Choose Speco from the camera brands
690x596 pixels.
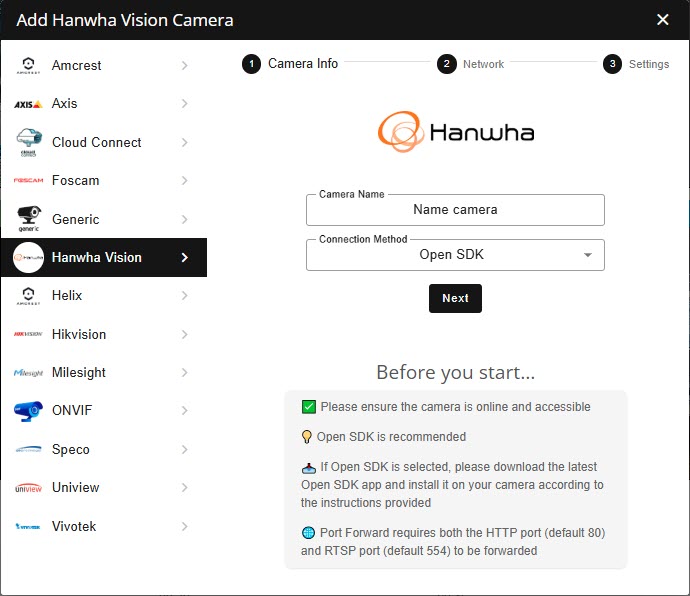coord(104,449)
